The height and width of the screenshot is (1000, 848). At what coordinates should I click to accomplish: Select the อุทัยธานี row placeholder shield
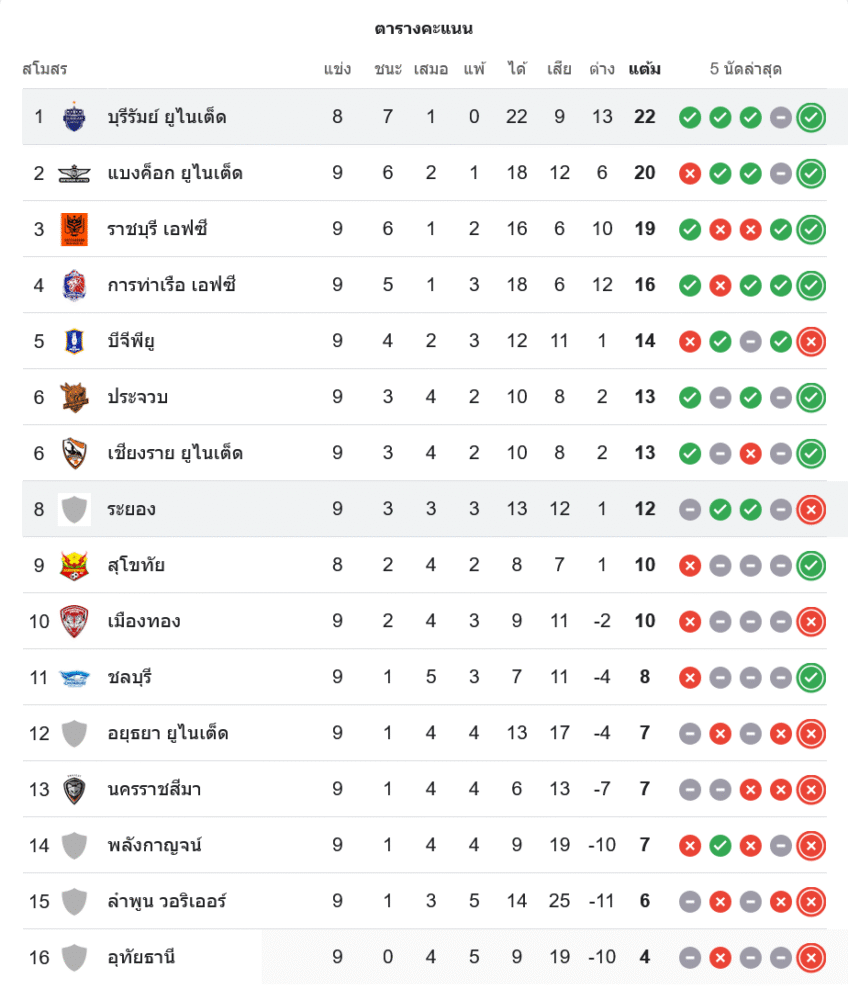point(74,957)
